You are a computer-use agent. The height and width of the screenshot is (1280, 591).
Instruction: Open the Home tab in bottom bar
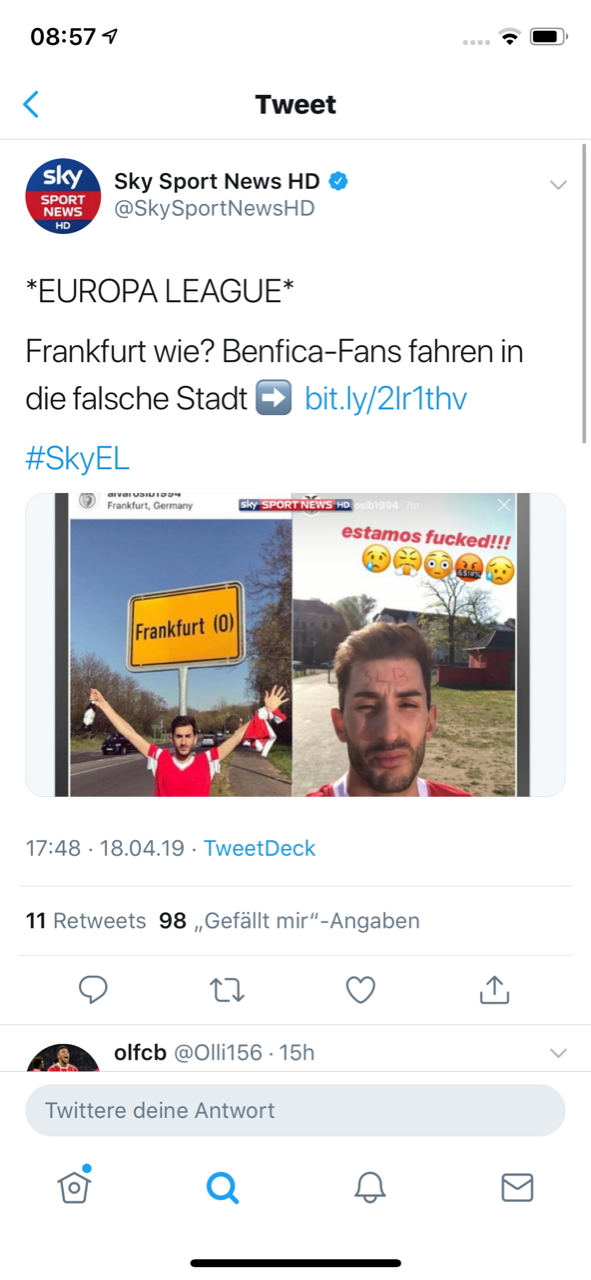74,1186
